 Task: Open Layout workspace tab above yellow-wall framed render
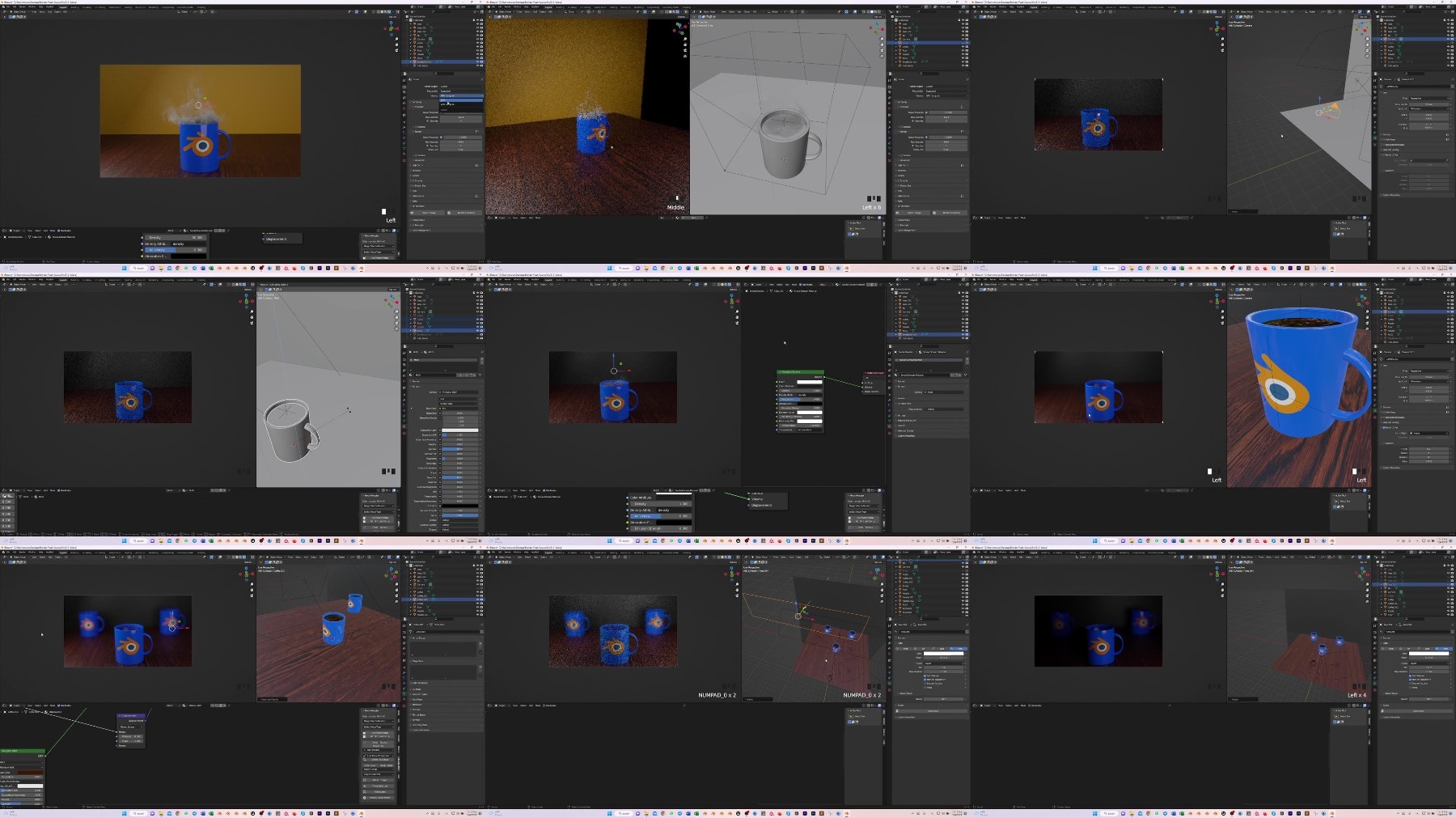point(63,7)
